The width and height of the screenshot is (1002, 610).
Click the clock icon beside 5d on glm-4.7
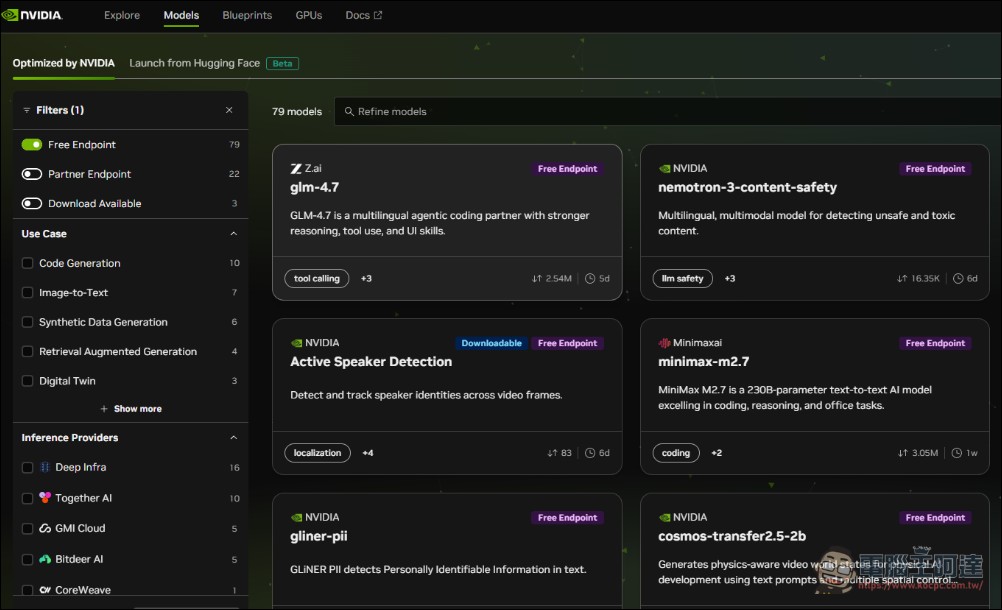[590, 278]
